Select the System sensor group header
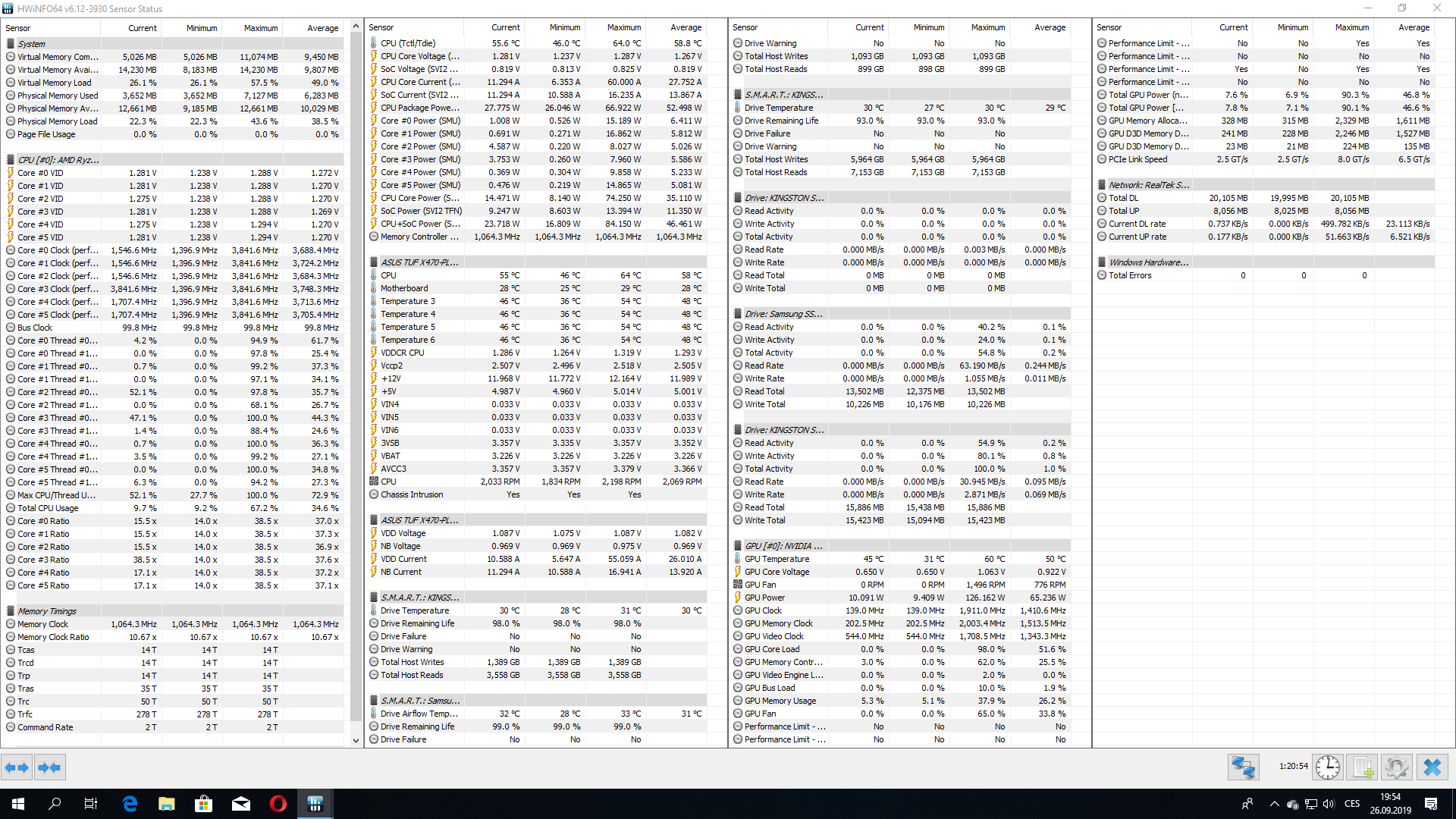This screenshot has height=819, width=1456. point(32,44)
